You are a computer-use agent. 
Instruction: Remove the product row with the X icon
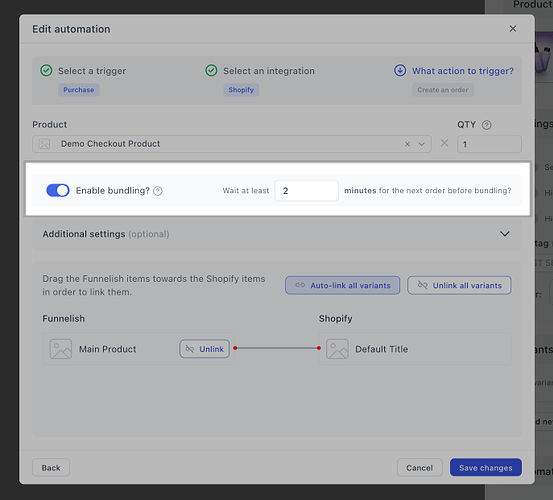(444, 143)
